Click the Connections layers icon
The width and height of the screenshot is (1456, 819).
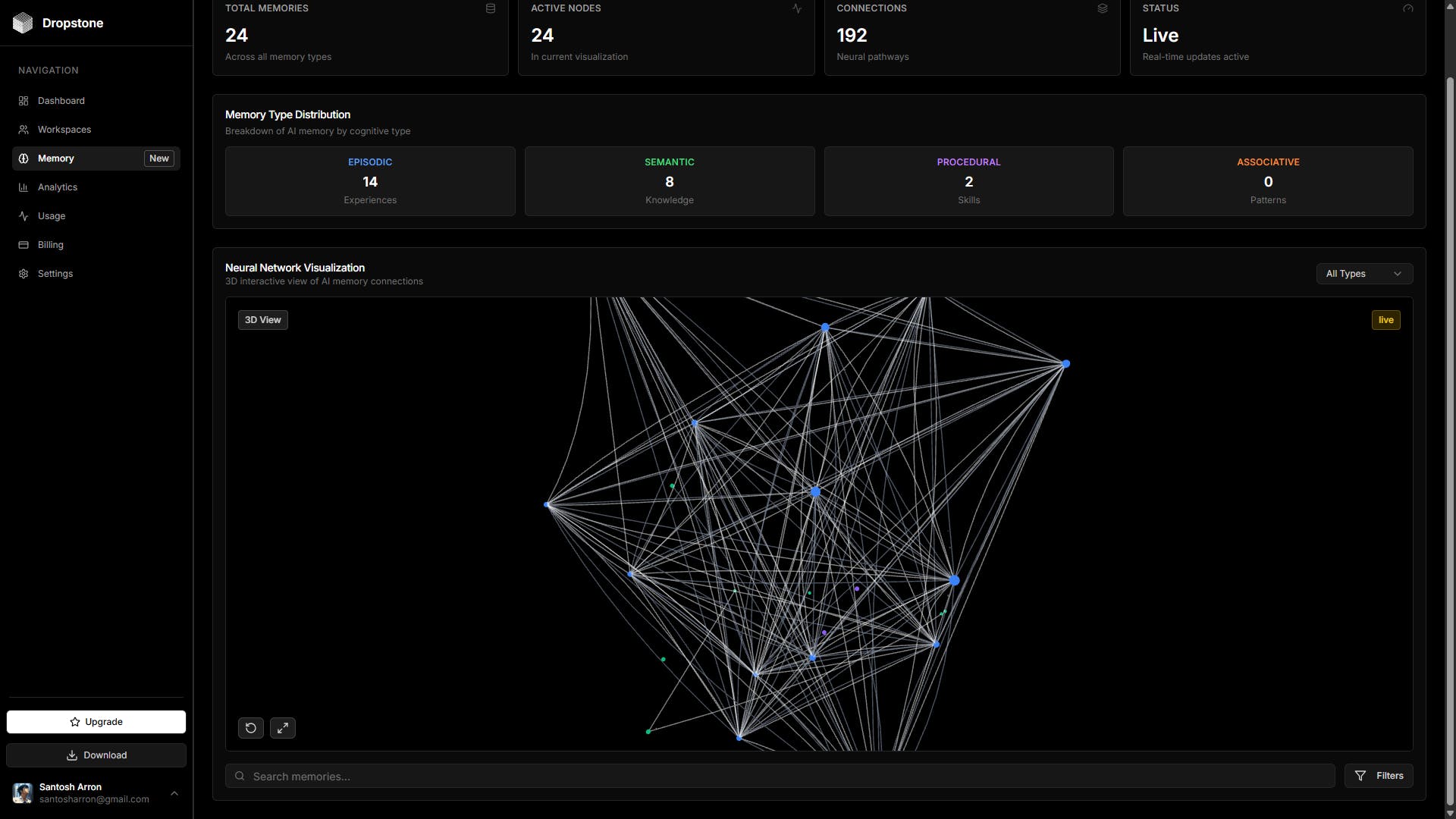(1103, 8)
